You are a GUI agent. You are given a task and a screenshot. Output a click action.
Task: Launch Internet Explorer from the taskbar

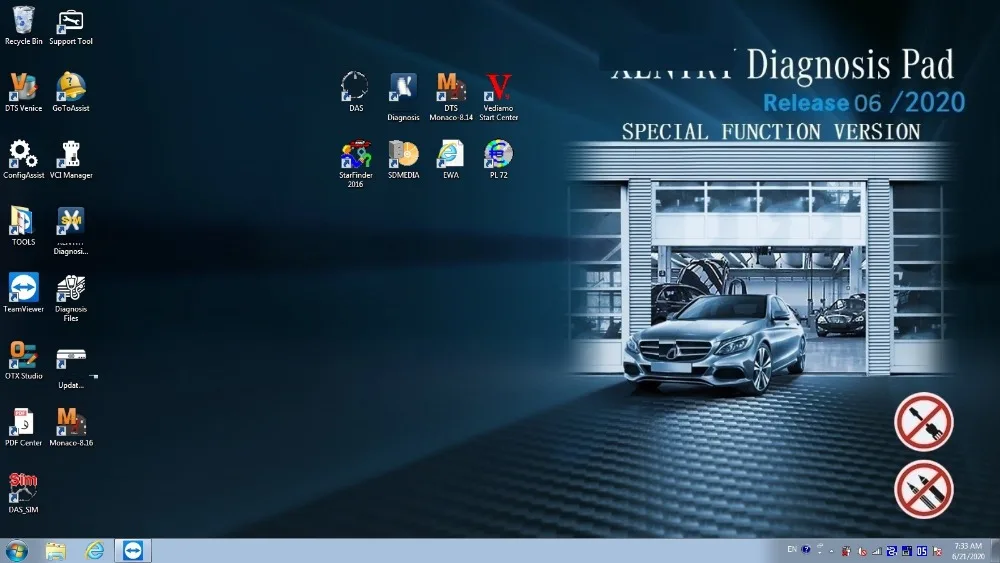point(94,551)
